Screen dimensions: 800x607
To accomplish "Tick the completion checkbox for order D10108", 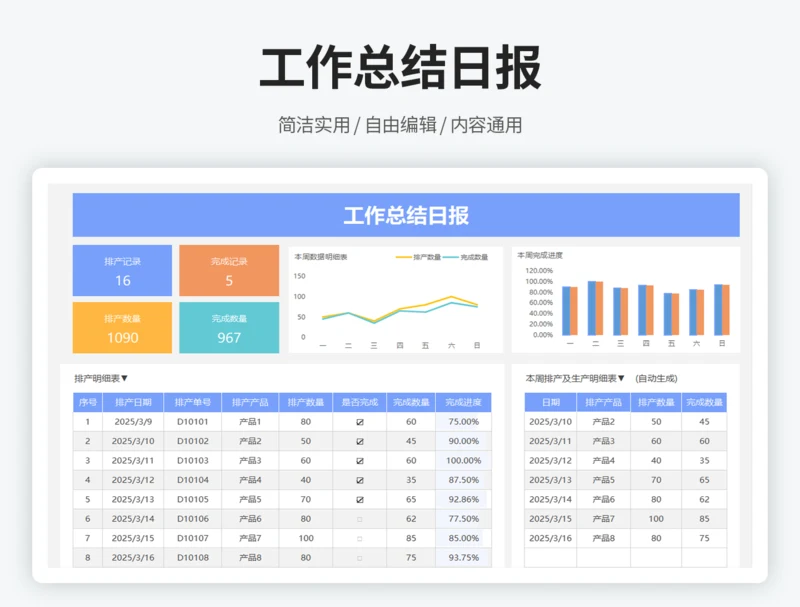I will coord(360,558).
